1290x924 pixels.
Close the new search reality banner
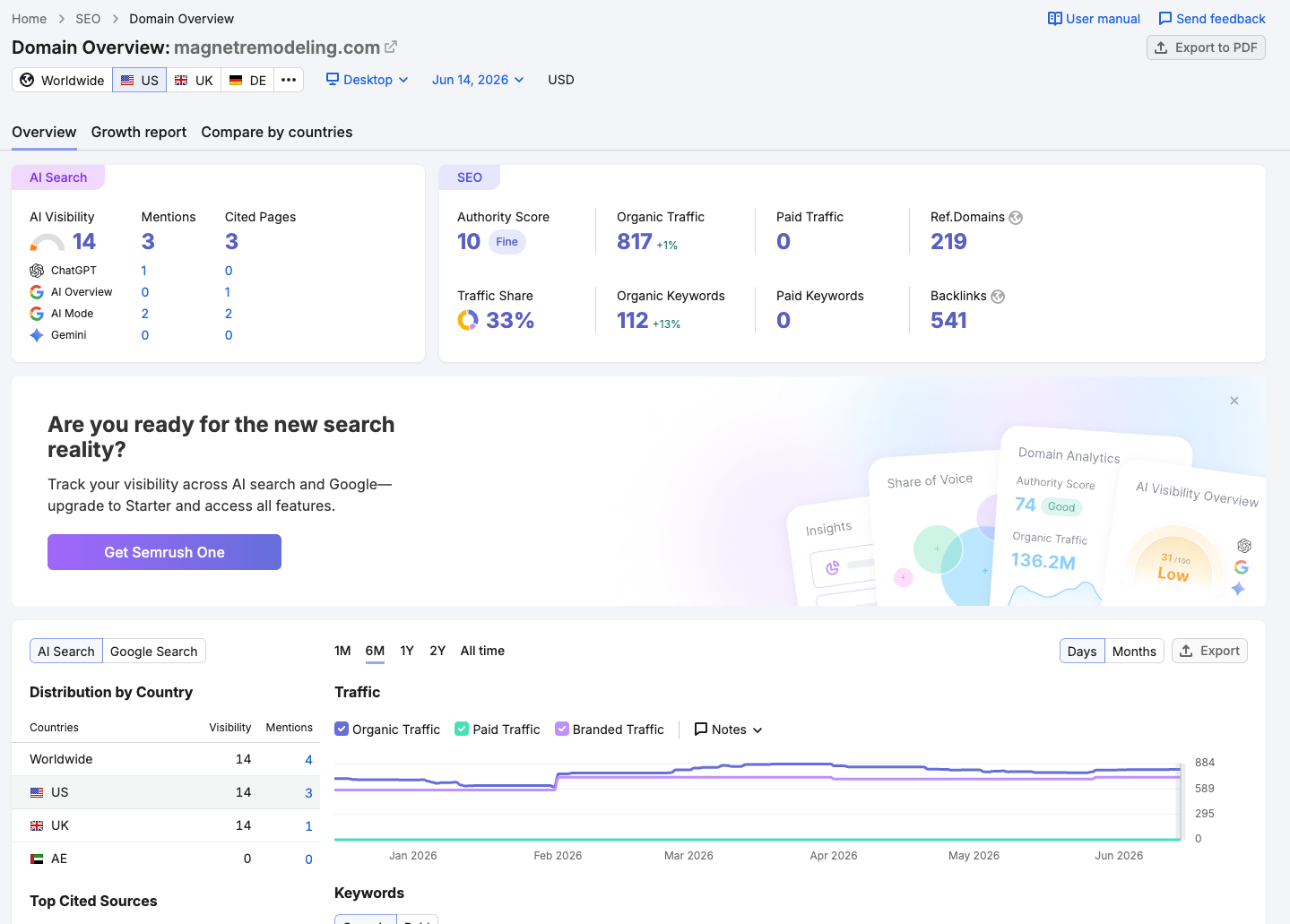[1234, 401]
